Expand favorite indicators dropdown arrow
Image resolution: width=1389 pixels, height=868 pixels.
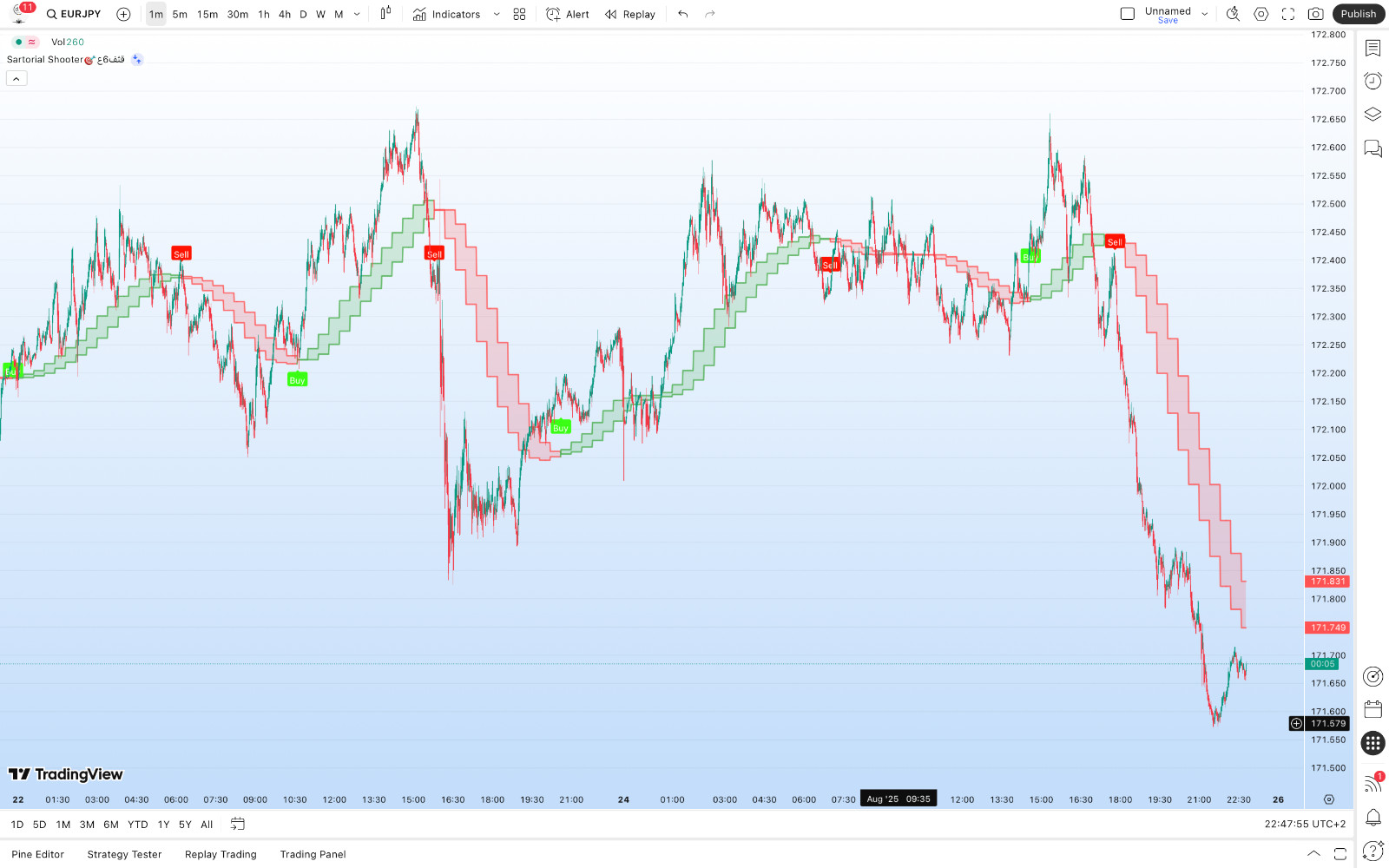(497, 14)
